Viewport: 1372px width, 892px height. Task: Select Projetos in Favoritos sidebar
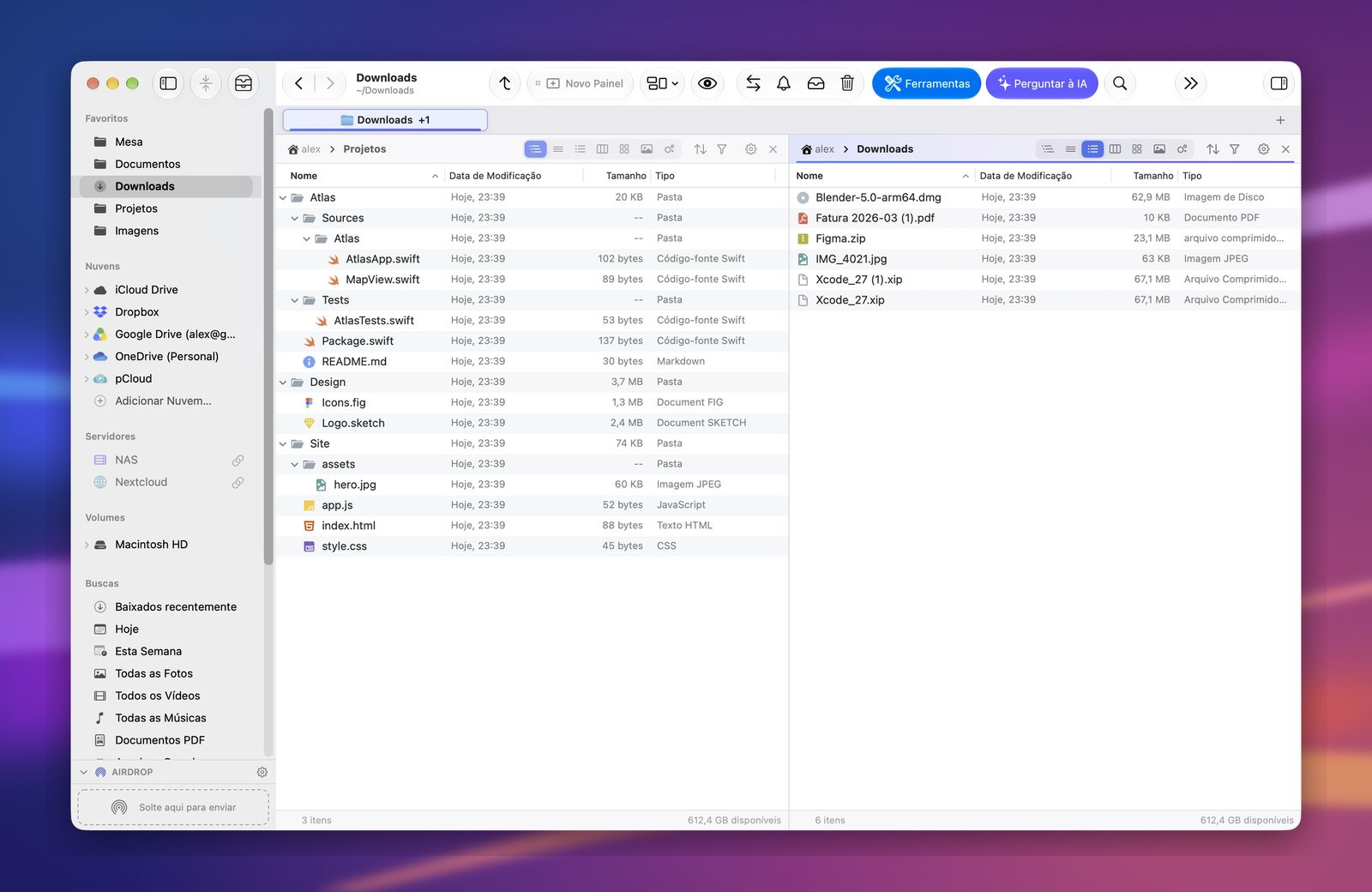165,208
